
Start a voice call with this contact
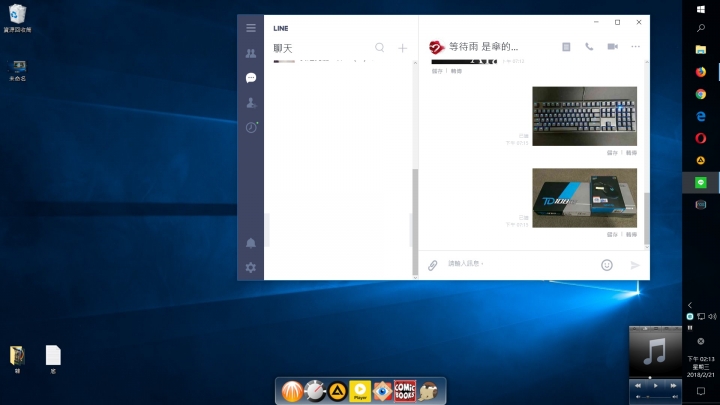click(x=589, y=46)
